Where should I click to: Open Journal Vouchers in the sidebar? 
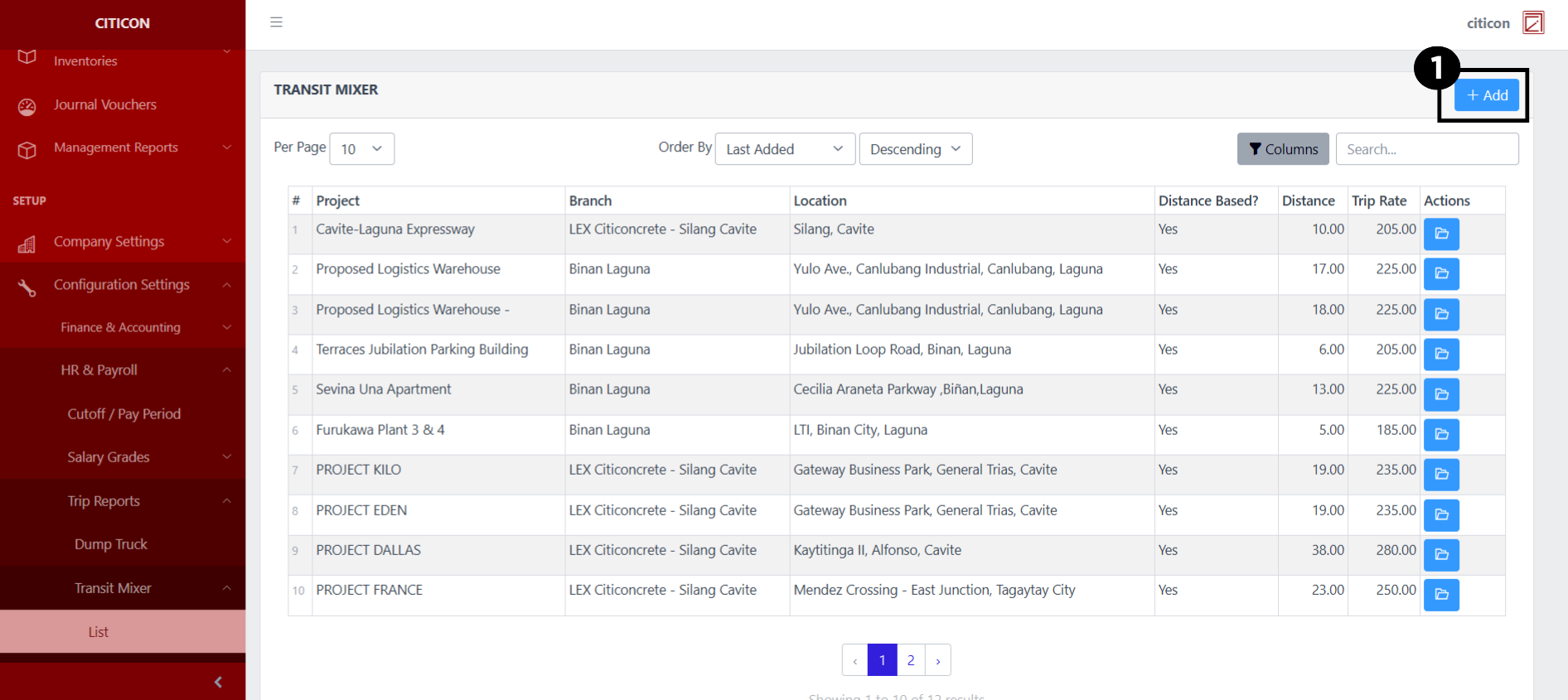point(105,104)
